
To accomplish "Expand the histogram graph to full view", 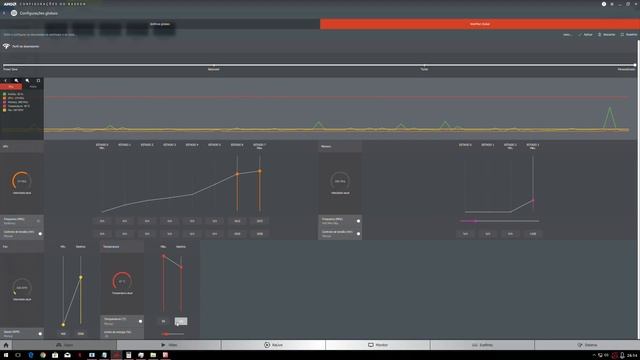I will pyautogui.click(x=38, y=80).
